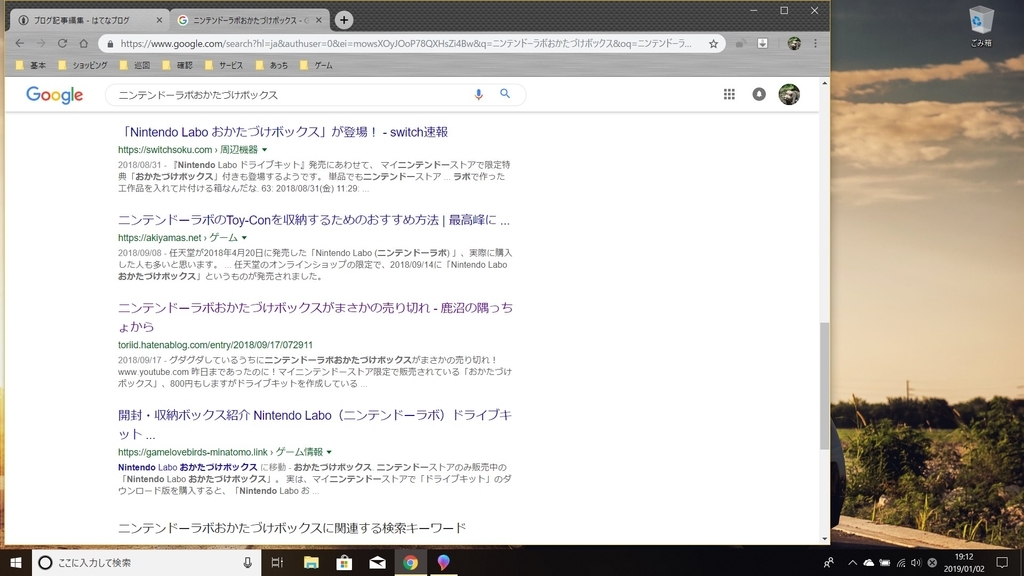The width and height of the screenshot is (1024, 576).
Task: Expand switchsoku.com result options arrow
Action: click(x=264, y=150)
